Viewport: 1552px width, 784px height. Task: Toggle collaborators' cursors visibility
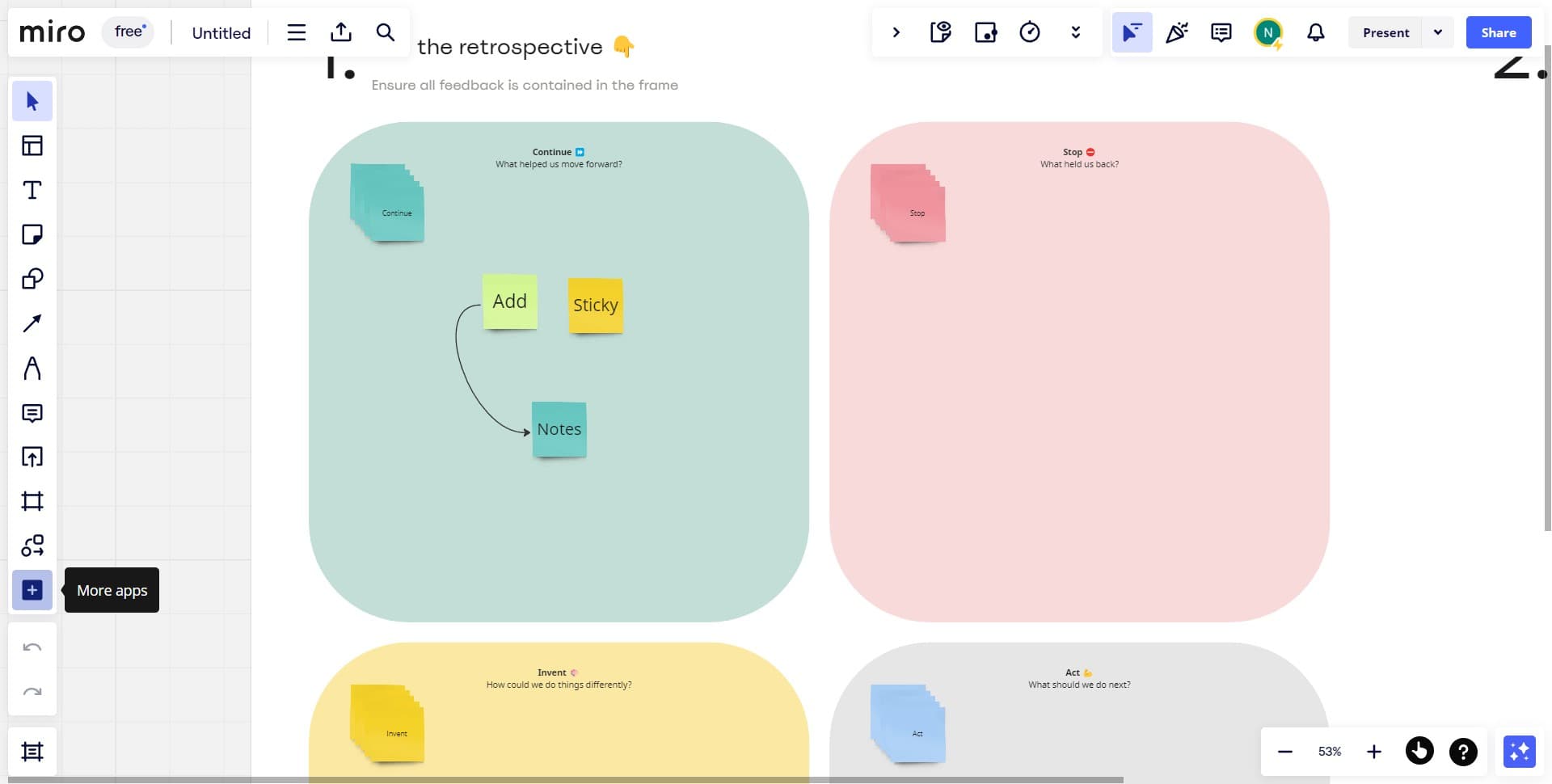tap(1132, 32)
